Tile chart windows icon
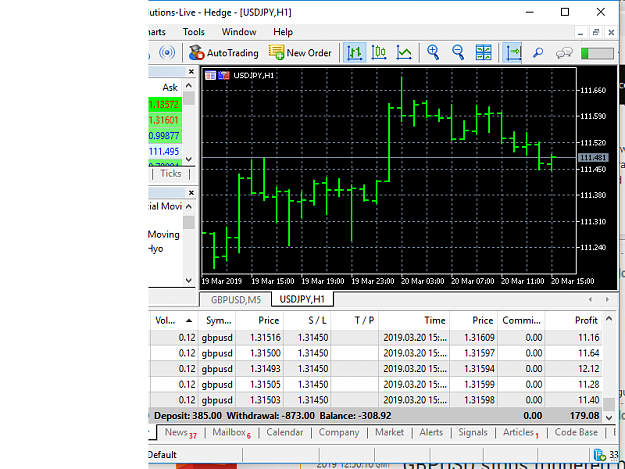The height and width of the screenshot is (469, 625). [483, 53]
